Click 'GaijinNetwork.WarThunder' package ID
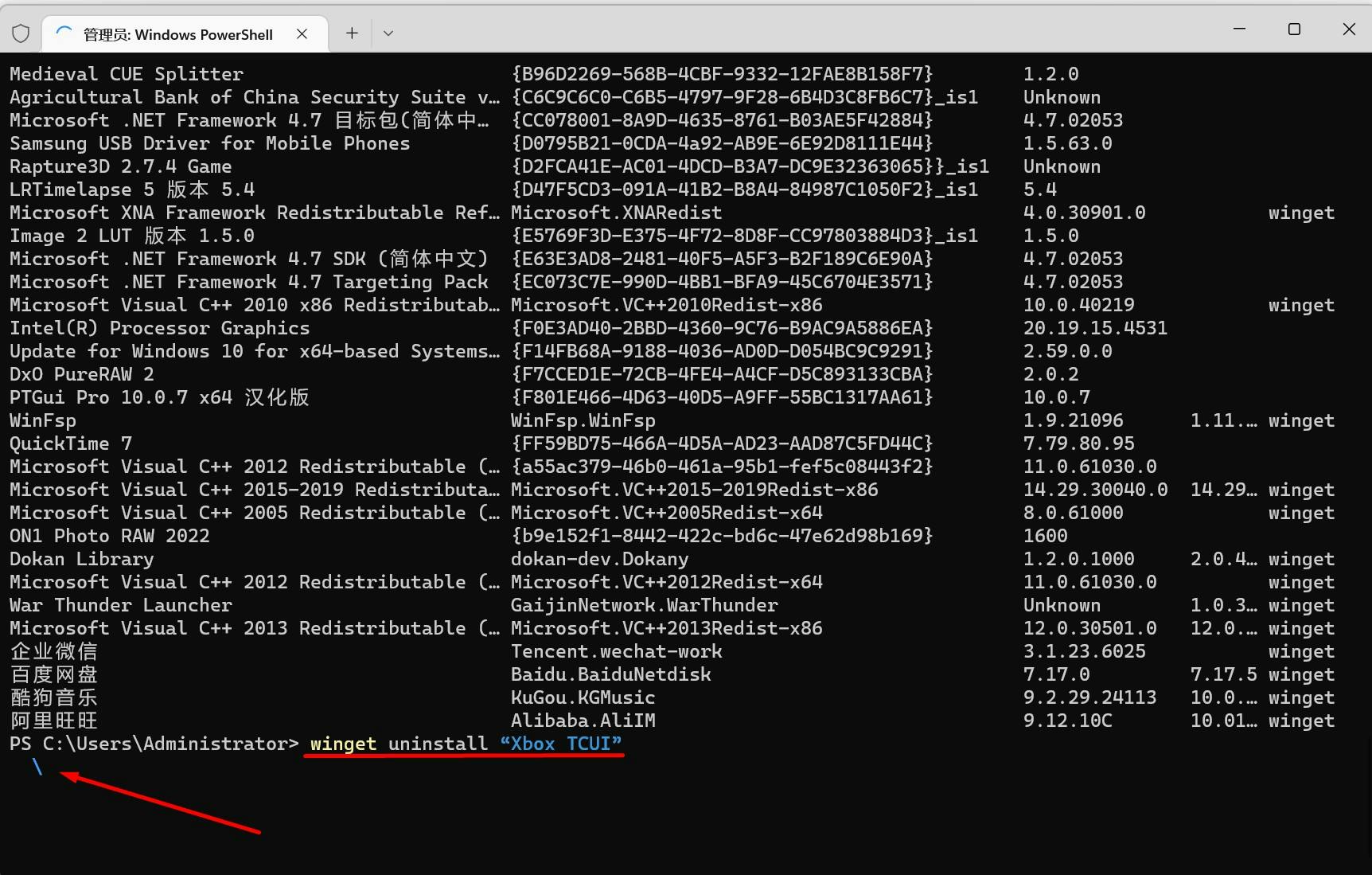Image resolution: width=1372 pixels, height=875 pixels. click(645, 605)
